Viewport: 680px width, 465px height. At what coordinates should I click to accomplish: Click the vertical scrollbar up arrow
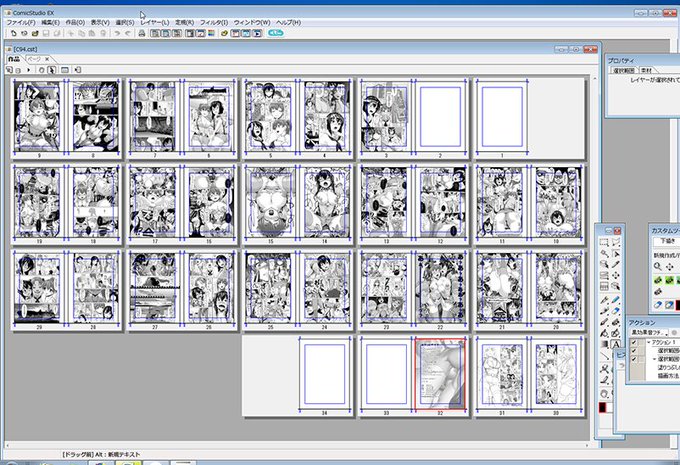point(595,79)
